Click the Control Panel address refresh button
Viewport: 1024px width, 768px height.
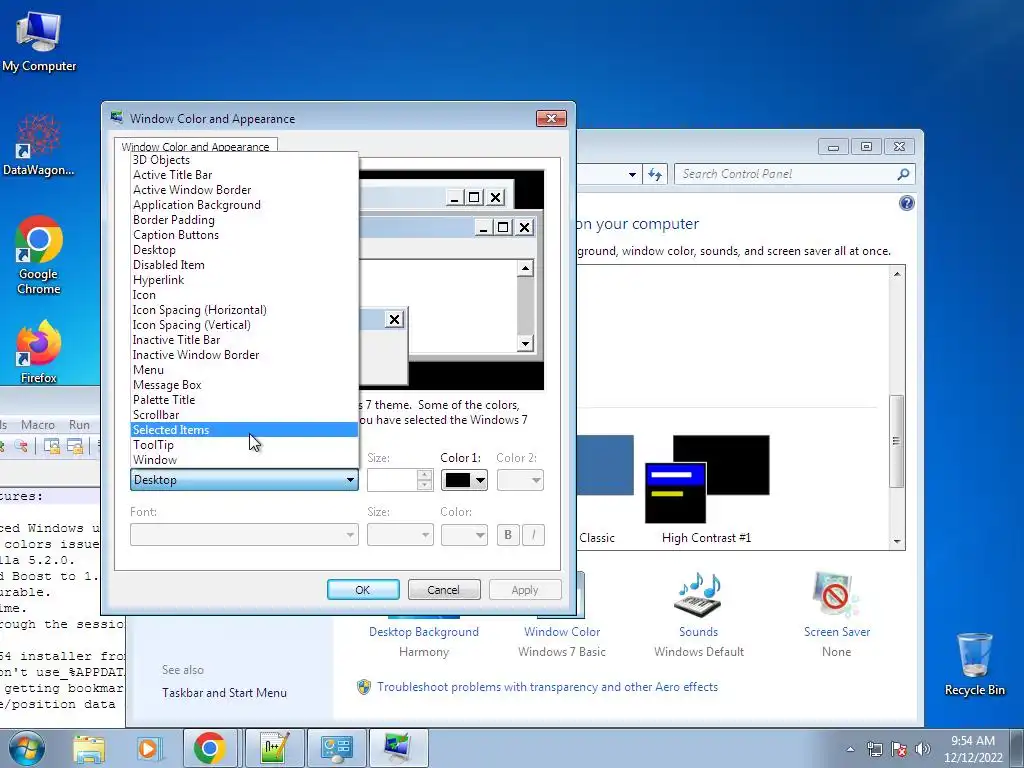click(x=654, y=174)
